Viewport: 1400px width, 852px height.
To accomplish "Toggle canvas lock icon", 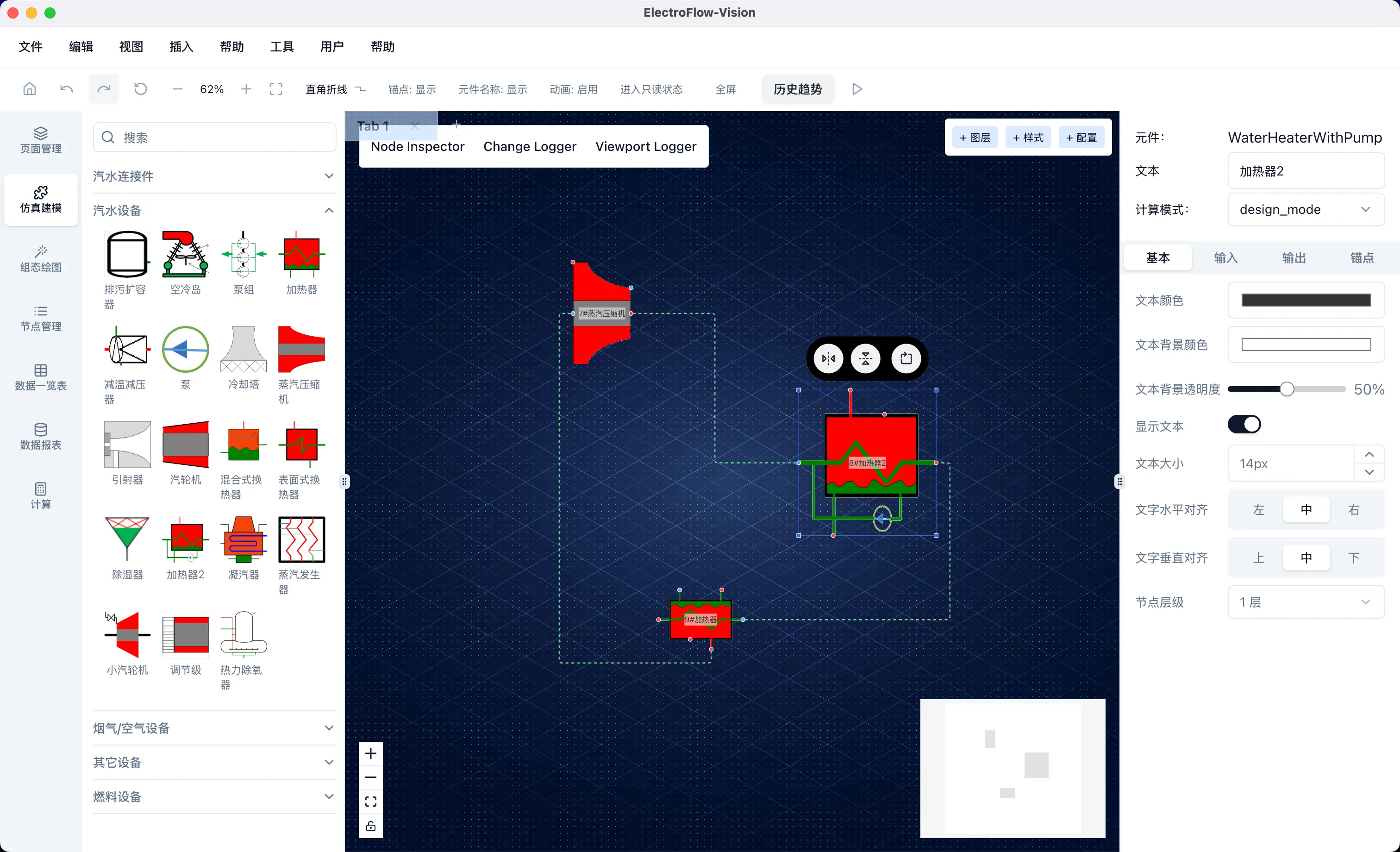I will pyautogui.click(x=371, y=826).
